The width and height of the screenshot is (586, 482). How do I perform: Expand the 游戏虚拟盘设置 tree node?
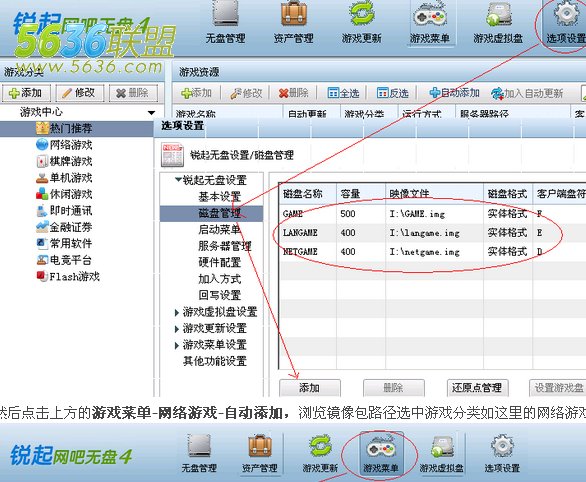177,312
